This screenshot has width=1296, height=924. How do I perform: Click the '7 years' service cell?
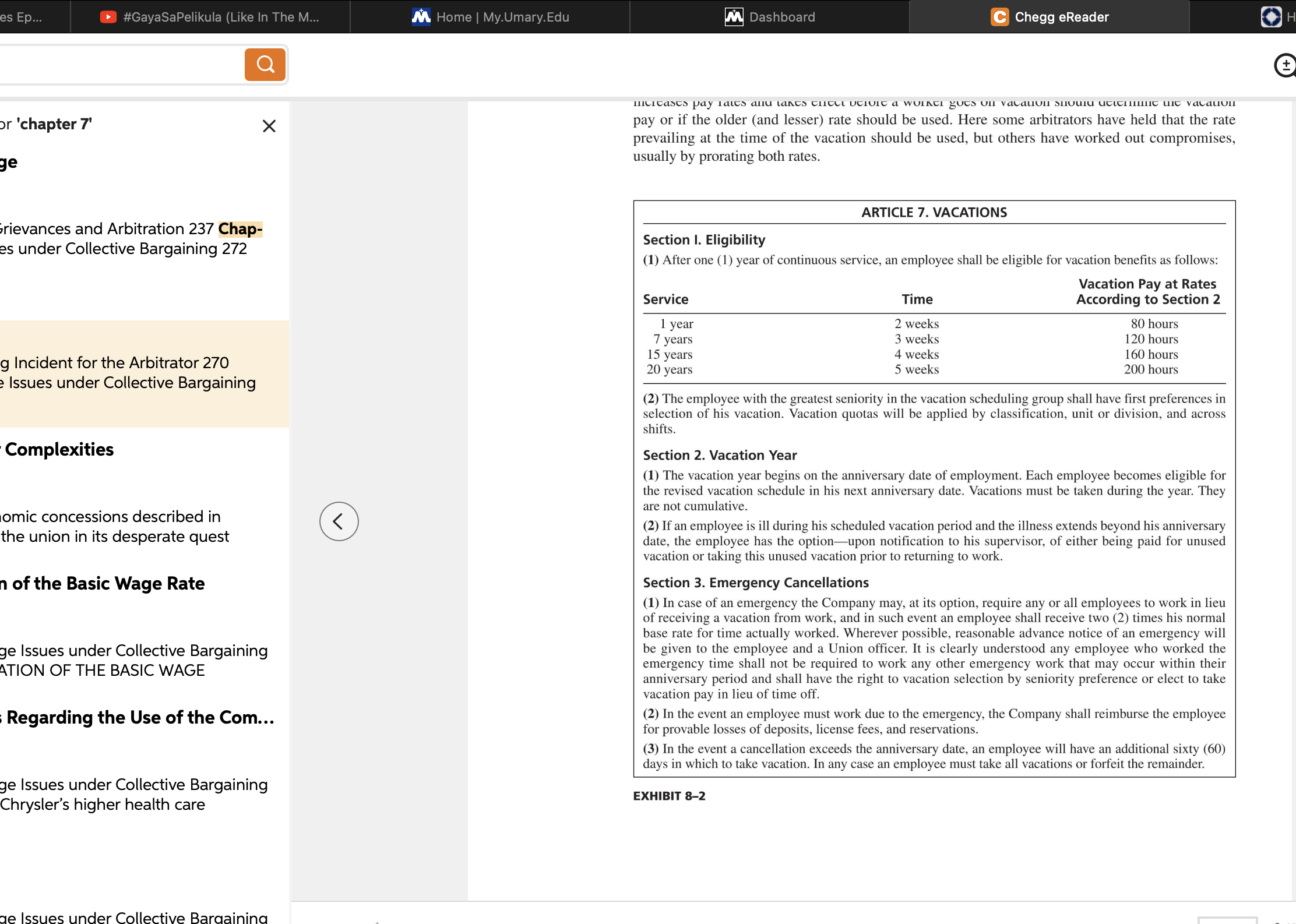point(673,339)
